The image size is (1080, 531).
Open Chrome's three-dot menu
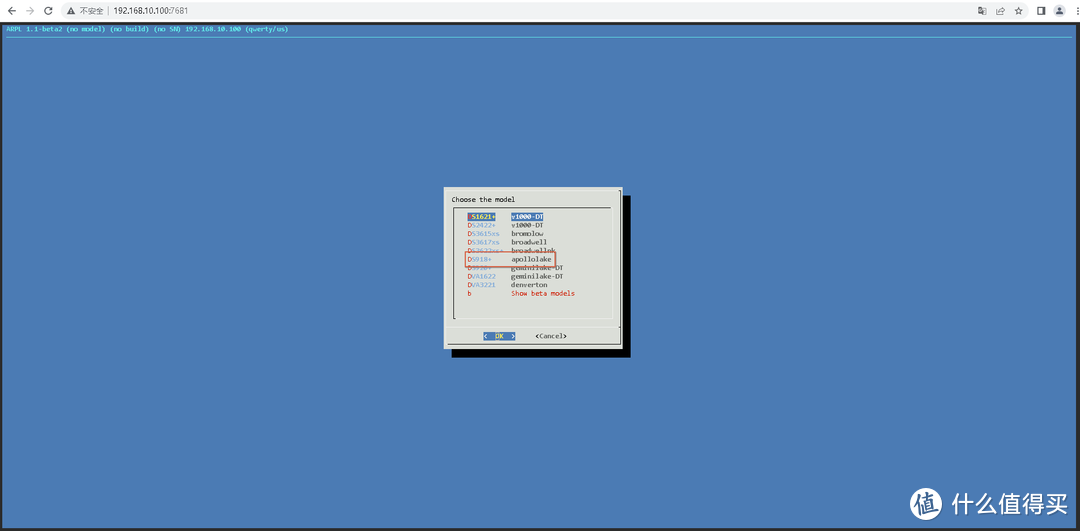point(1076,11)
